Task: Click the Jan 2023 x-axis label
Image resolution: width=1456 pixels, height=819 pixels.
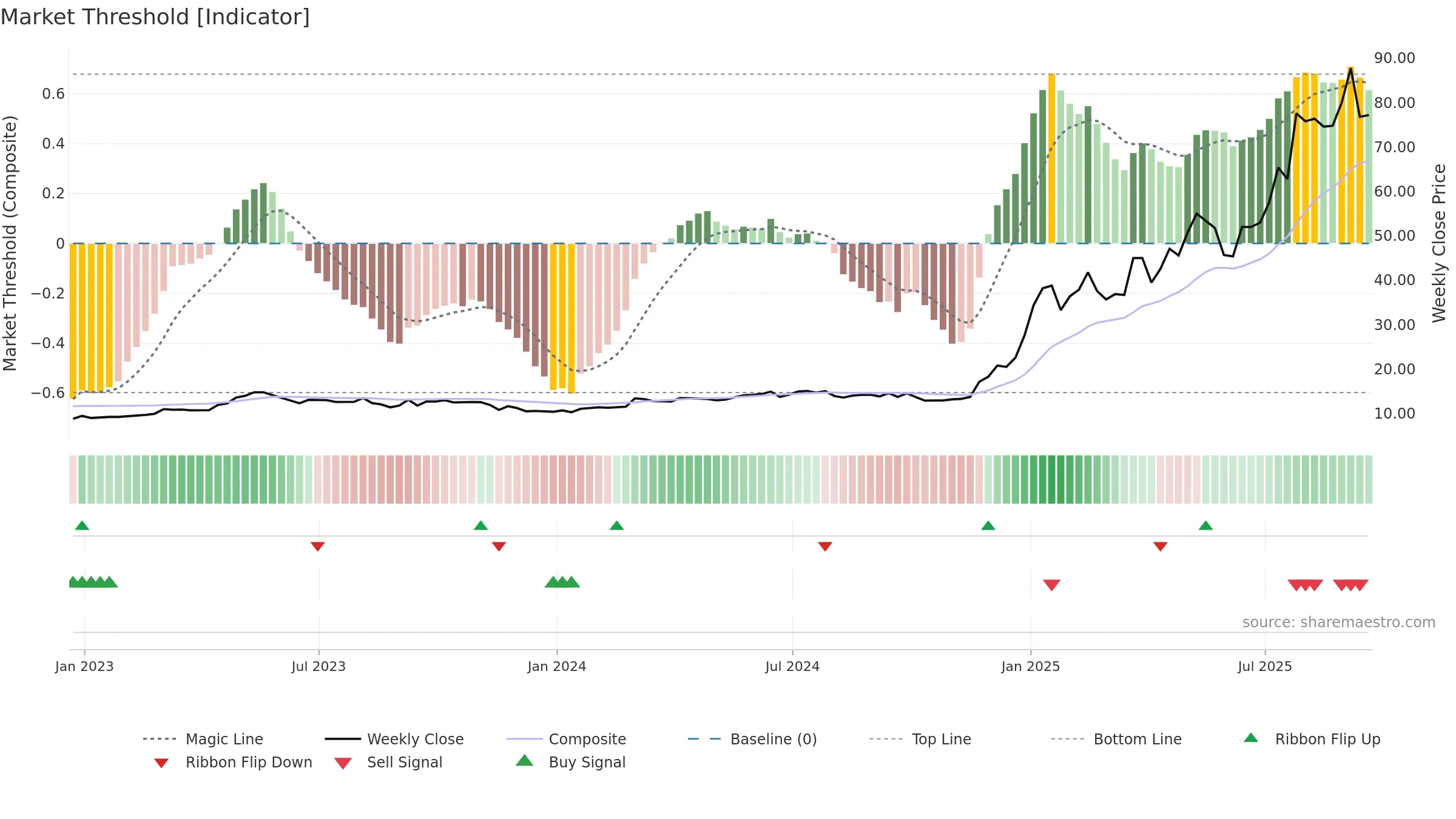Action: 84,666
